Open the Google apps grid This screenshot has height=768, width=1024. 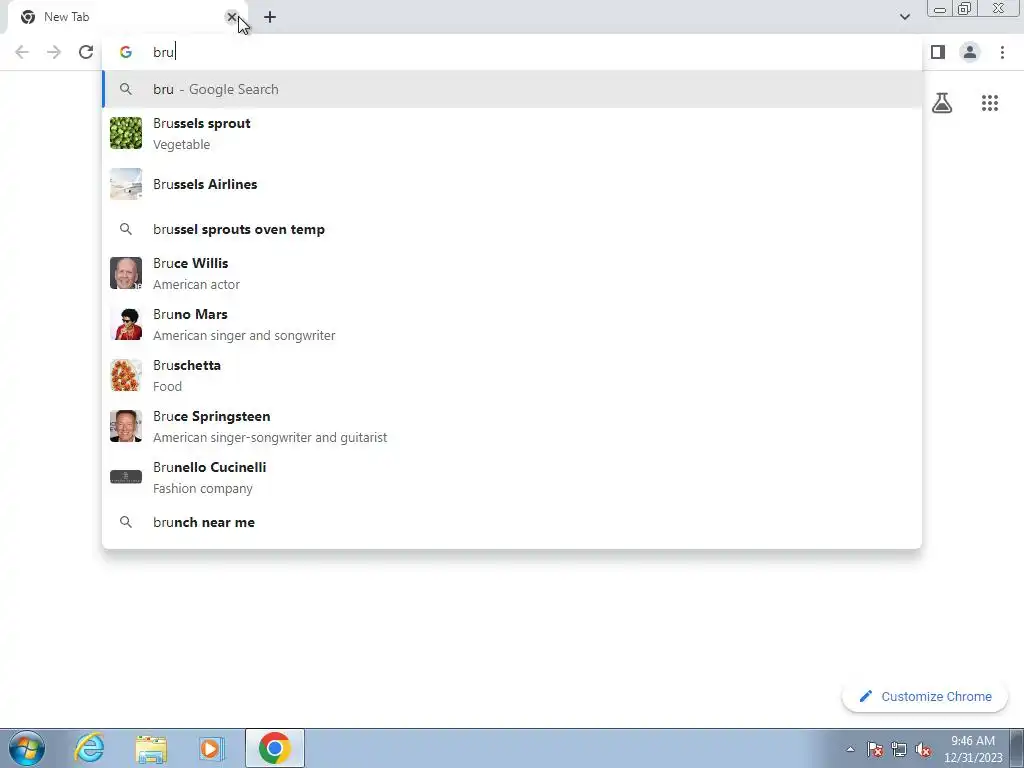coord(989,103)
